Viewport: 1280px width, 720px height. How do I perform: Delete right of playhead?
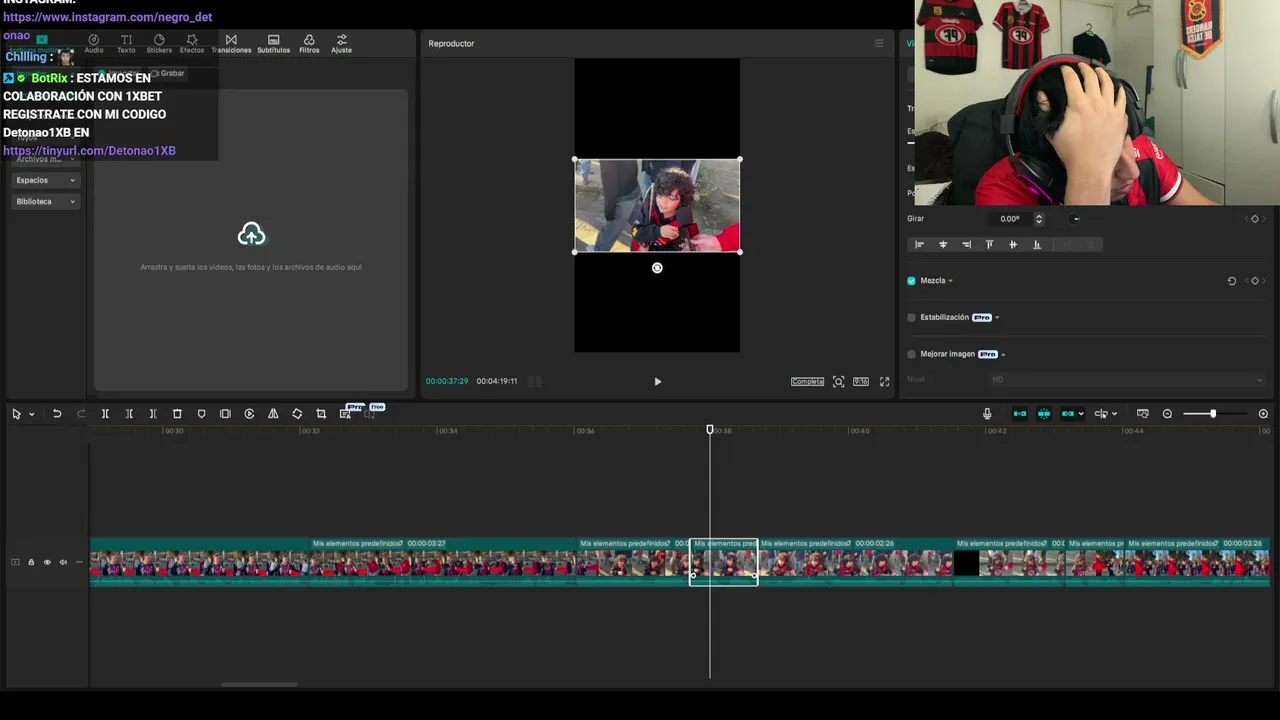point(153,414)
